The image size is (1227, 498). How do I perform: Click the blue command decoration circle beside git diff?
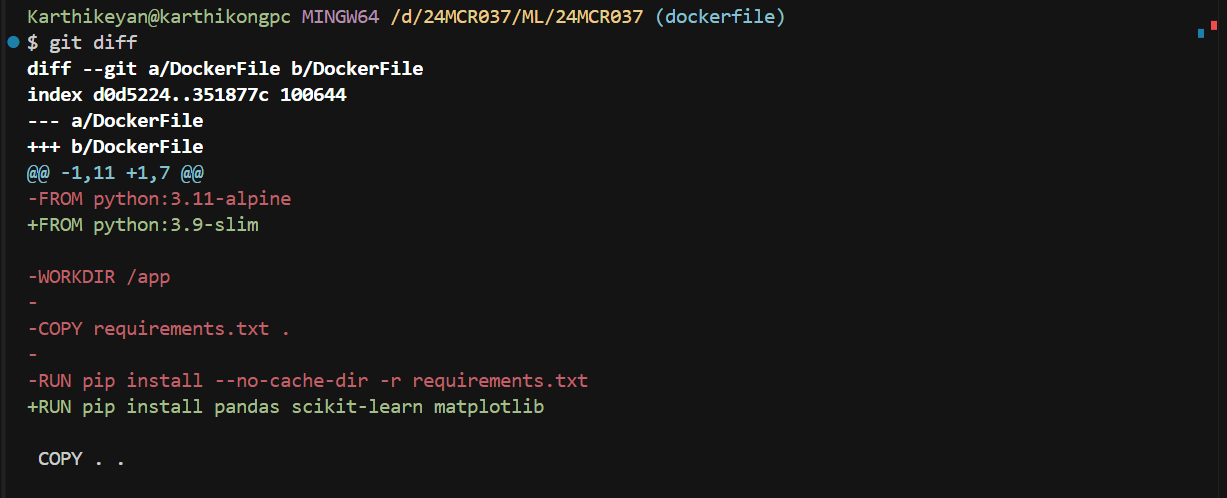13,42
